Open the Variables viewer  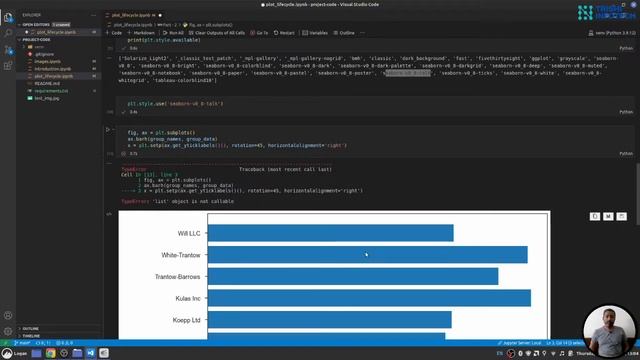click(x=315, y=33)
